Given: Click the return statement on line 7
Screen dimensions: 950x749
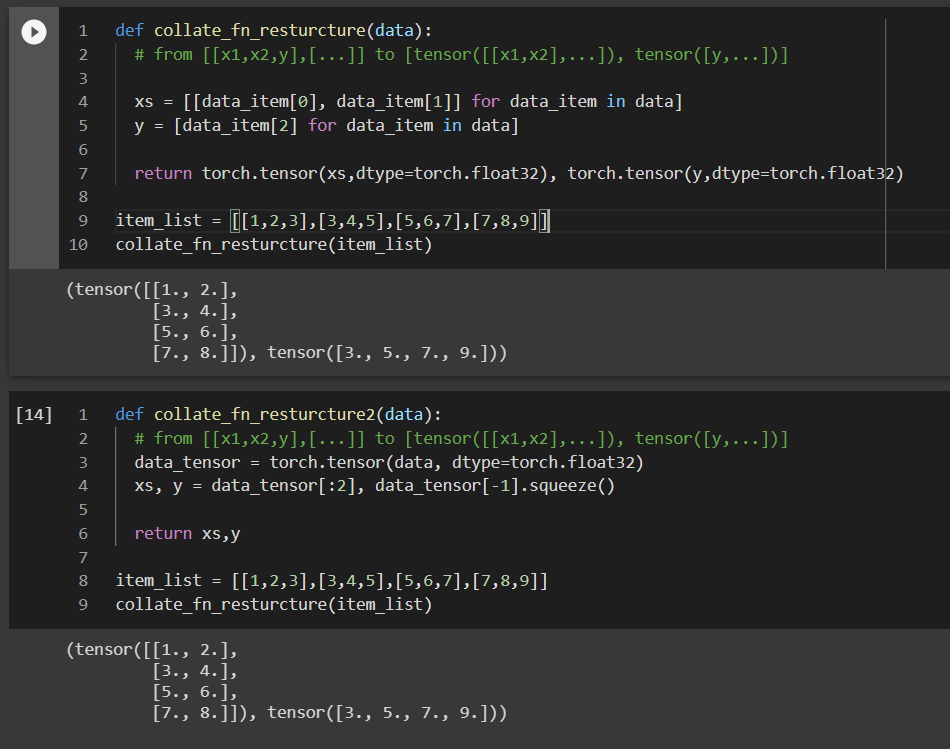Looking at the screenshot, I should click(x=160, y=172).
